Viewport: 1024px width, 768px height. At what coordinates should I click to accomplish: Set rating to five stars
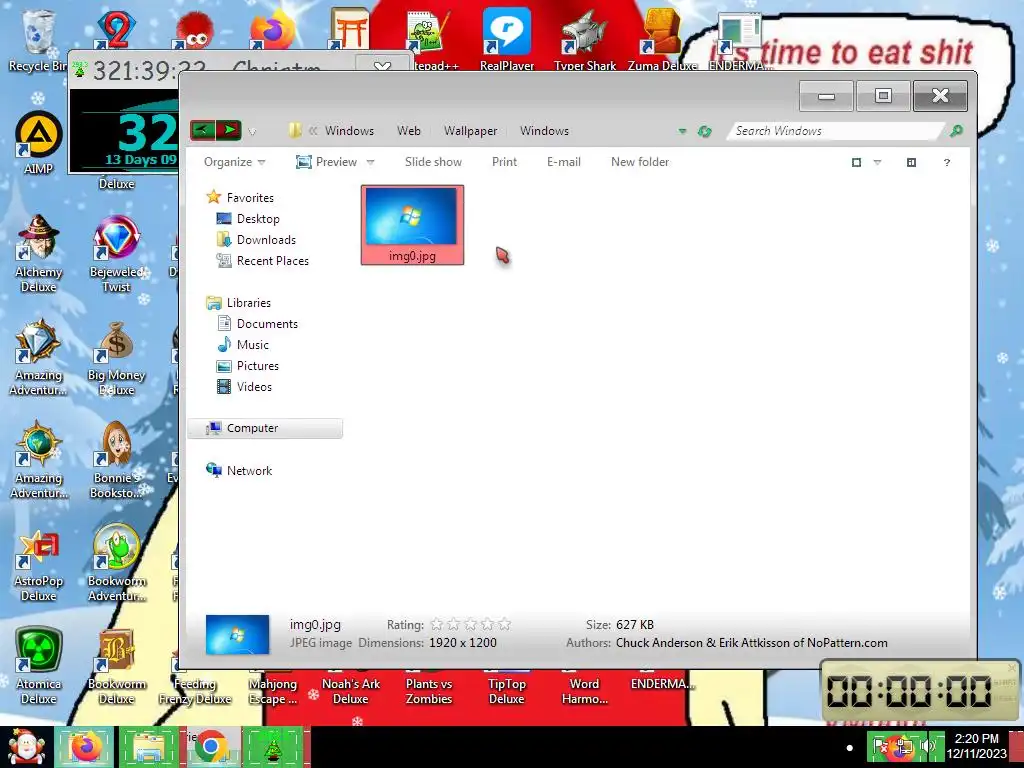[x=504, y=625]
